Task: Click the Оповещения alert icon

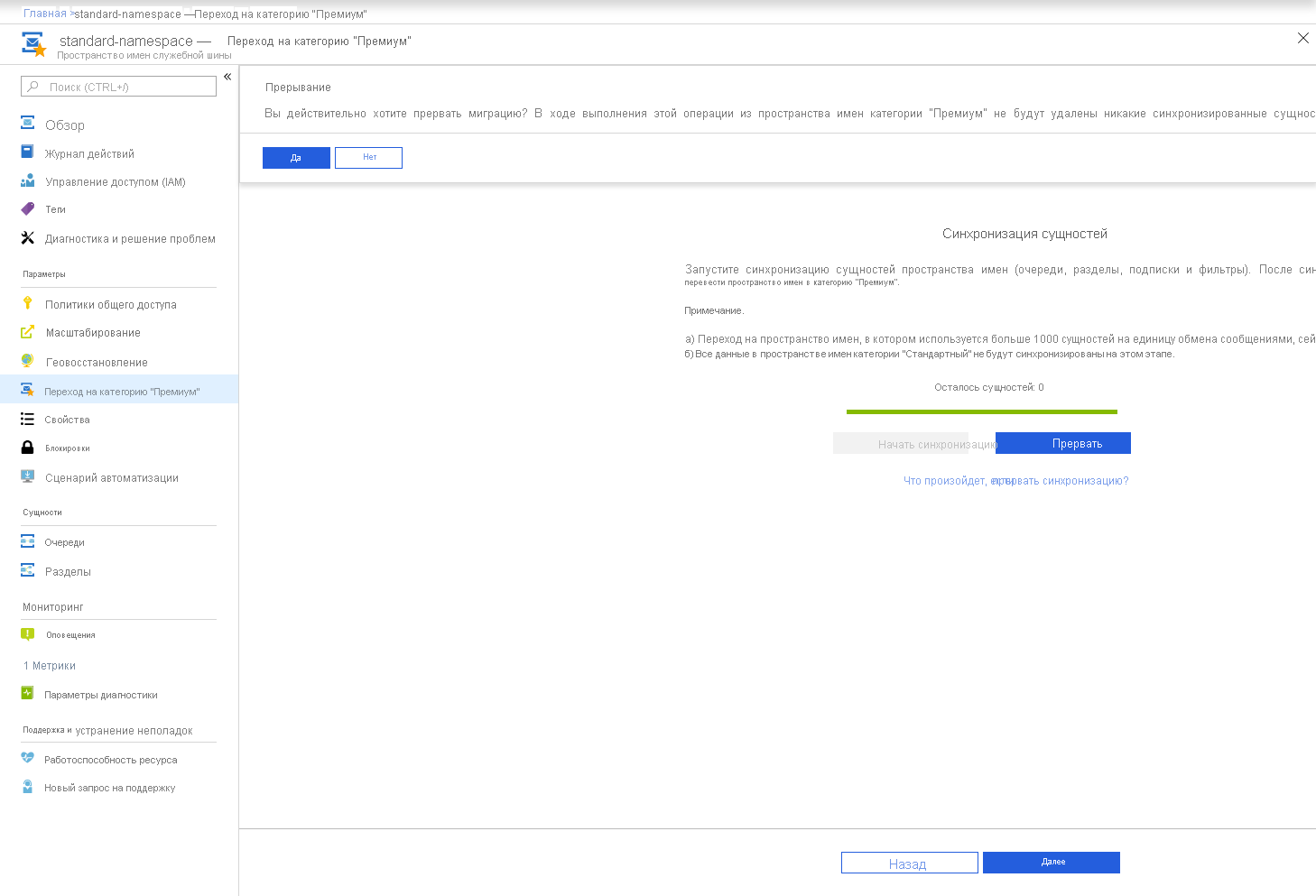Action: tap(28, 634)
